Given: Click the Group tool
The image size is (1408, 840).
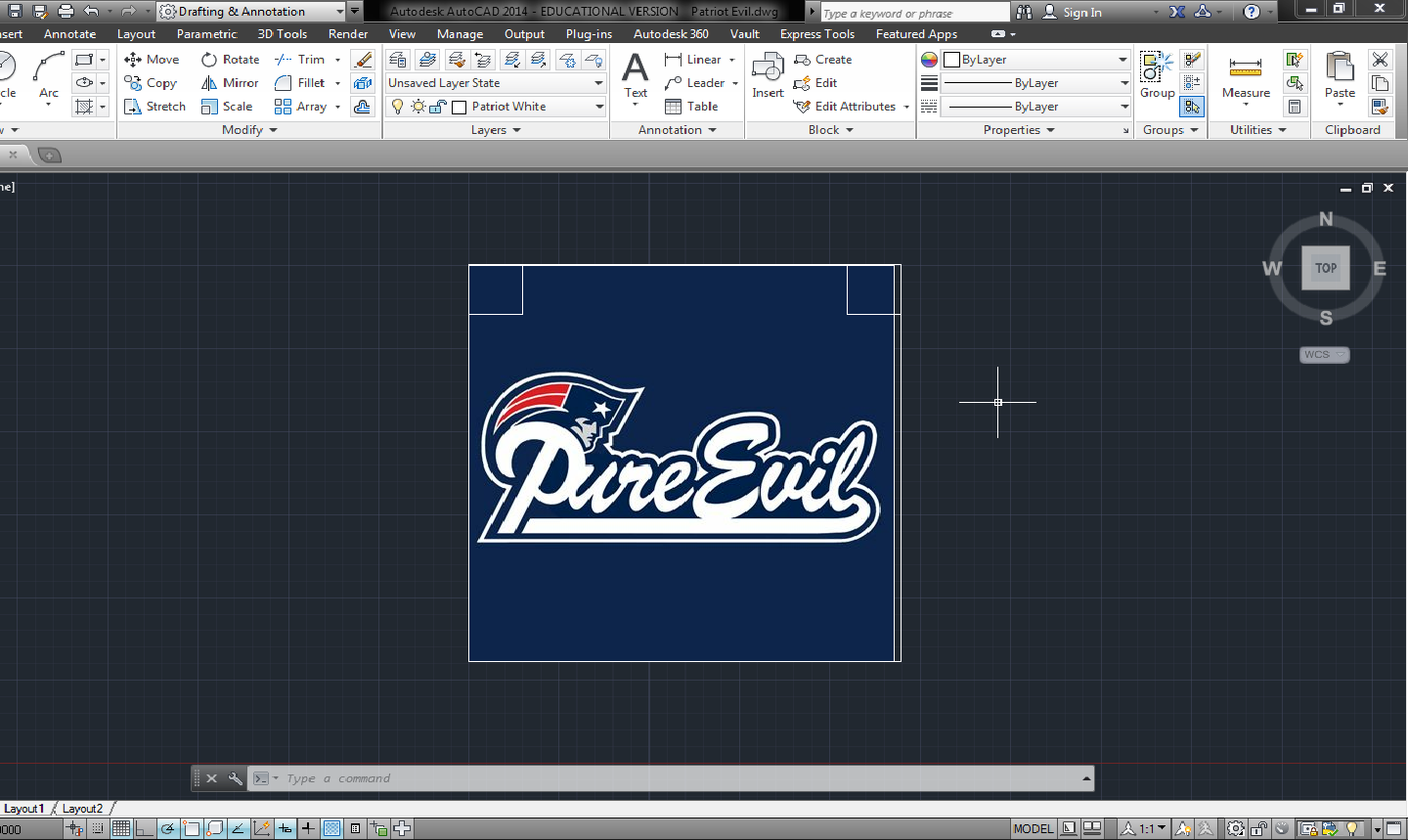Looking at the screenshot, I should click(x=1157, y=76).
